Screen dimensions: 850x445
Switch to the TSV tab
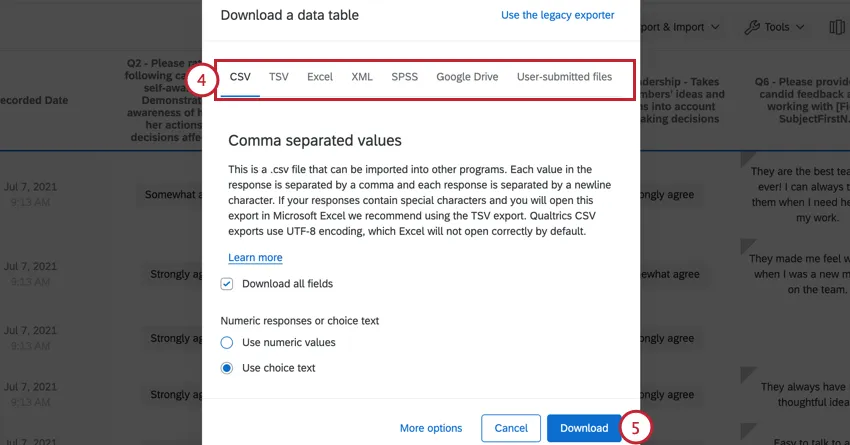pos(279,77)
